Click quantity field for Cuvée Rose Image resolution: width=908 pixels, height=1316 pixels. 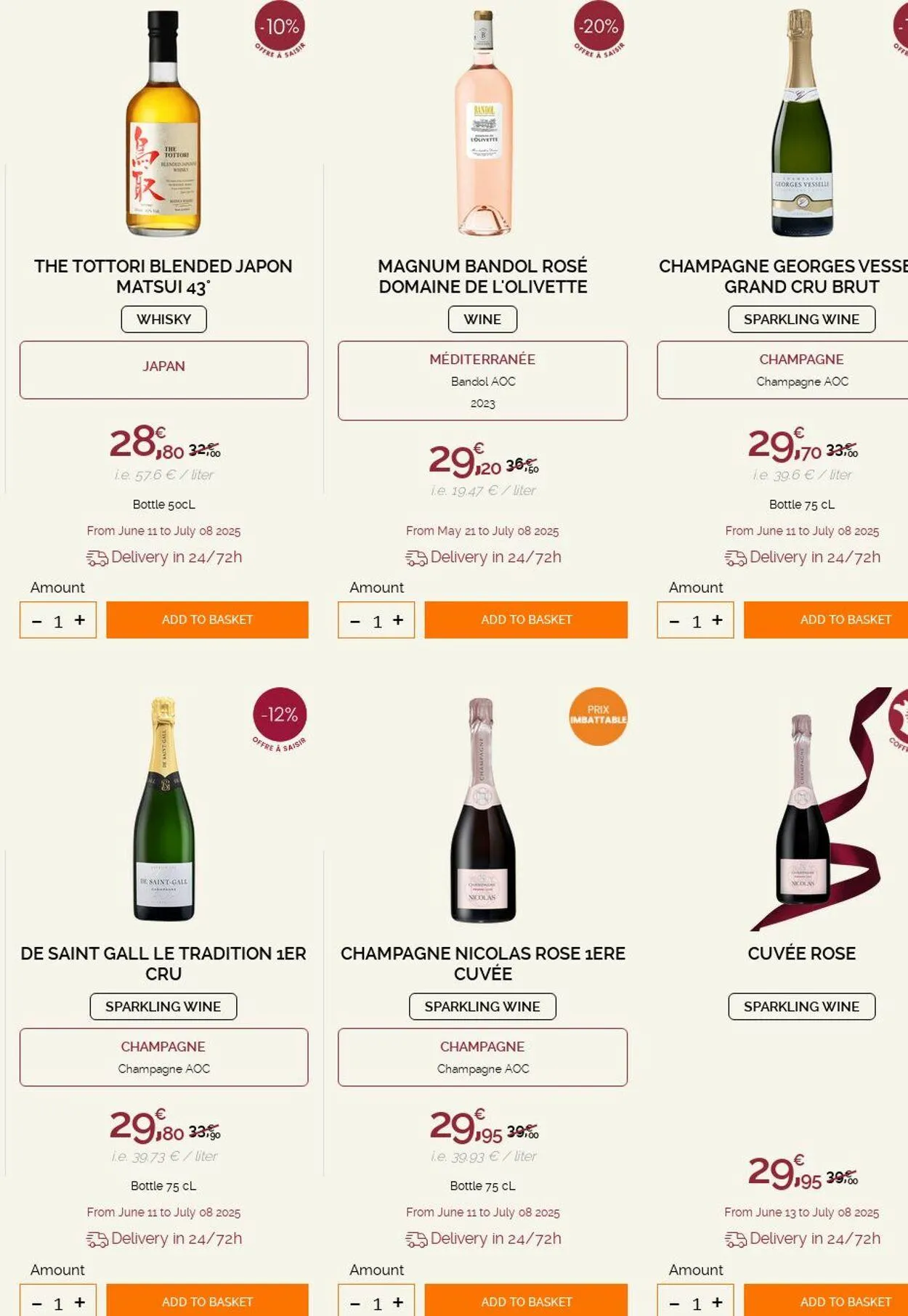point(696,1303)
